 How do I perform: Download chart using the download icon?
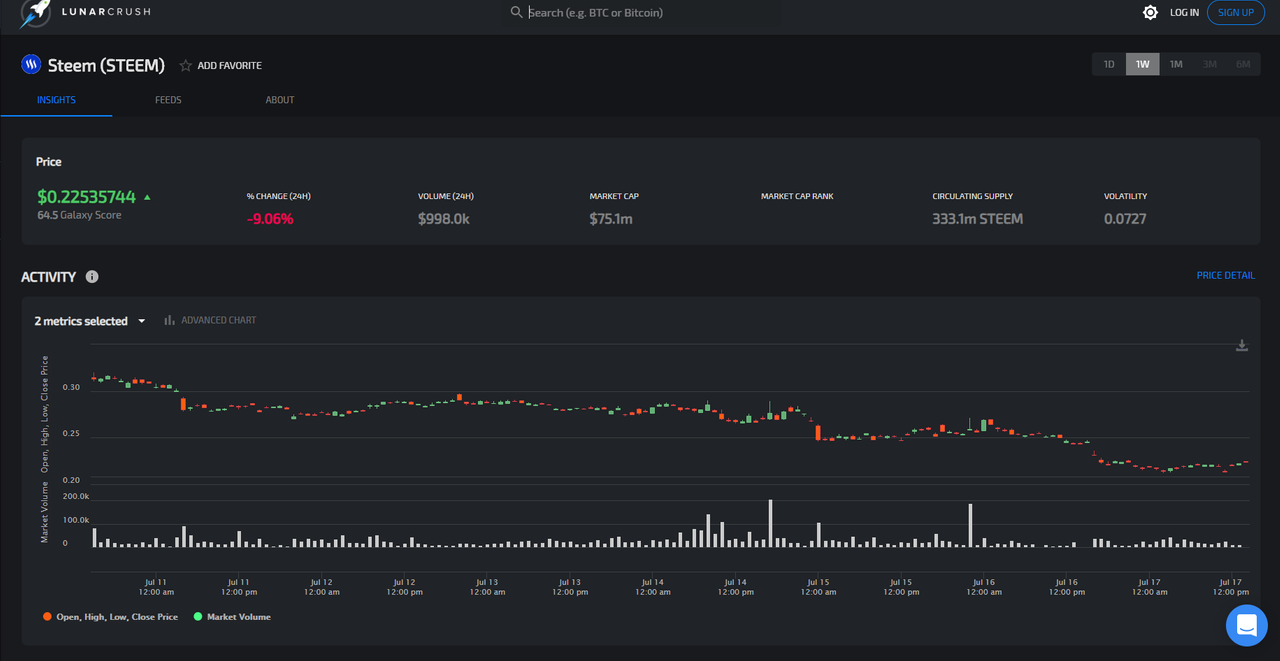1242,346
